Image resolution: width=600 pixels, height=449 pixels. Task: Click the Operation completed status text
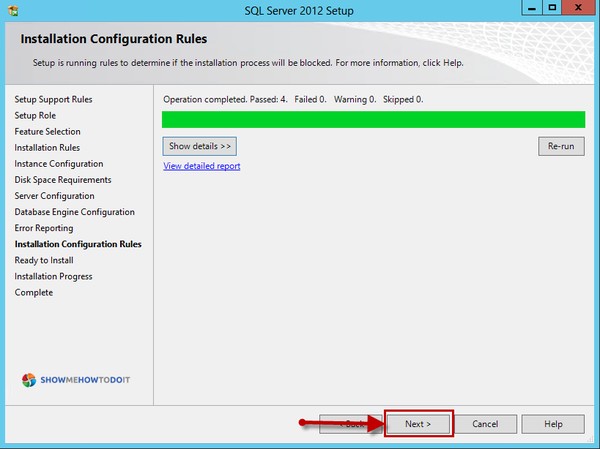pyautogui.click(x=293, y=100)
